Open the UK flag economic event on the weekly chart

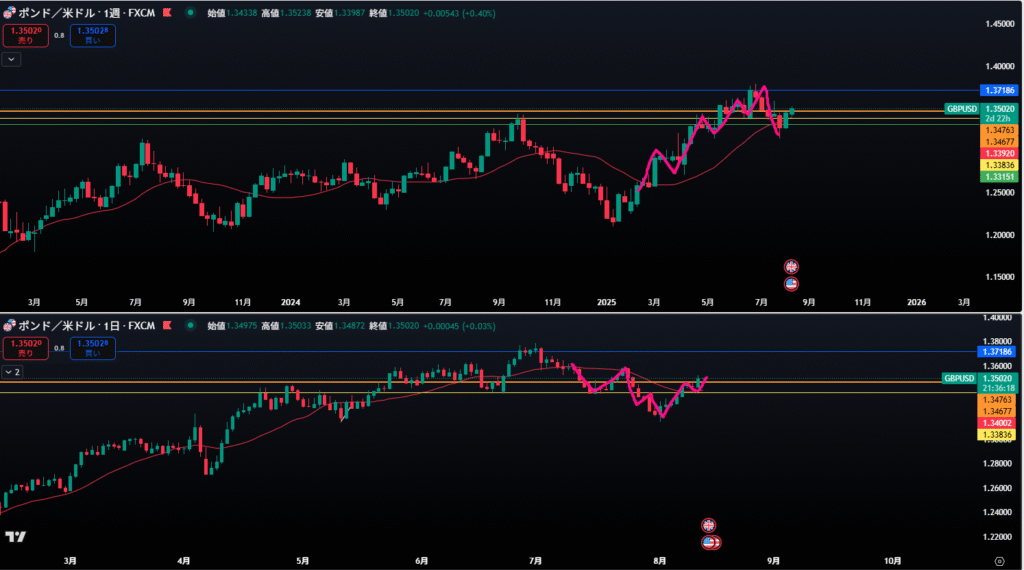coord(791,266)
